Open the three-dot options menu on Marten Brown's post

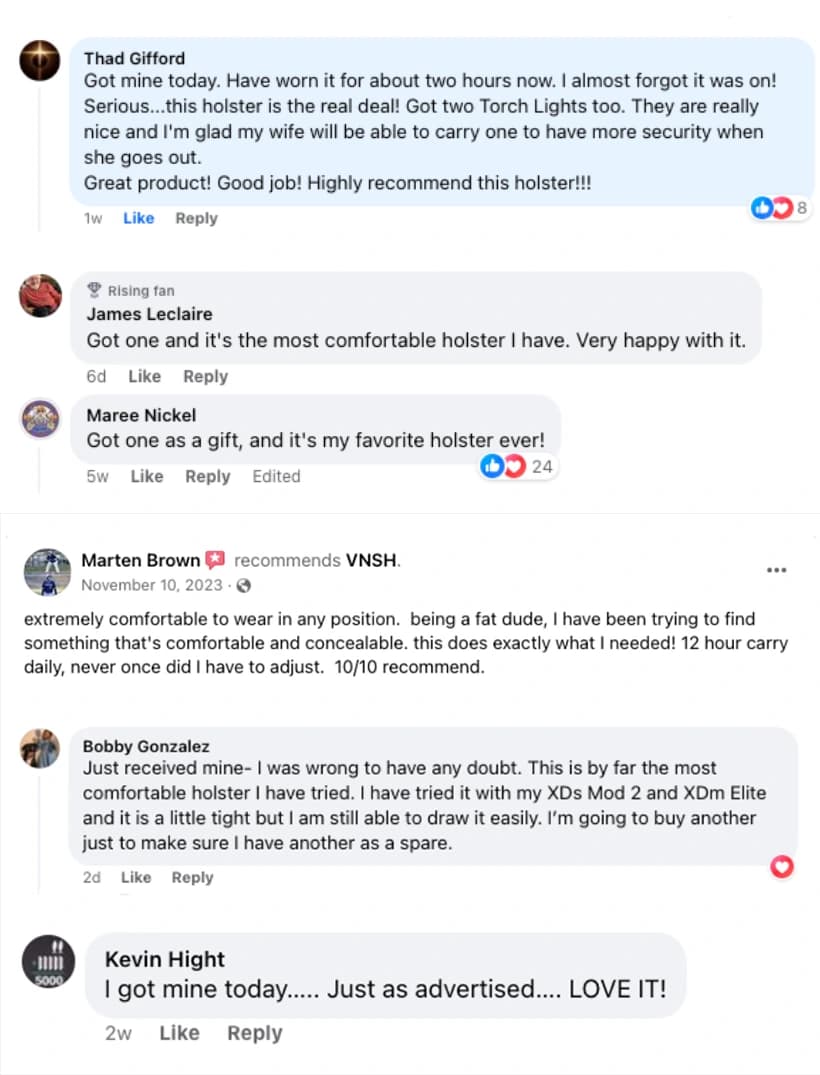click(x=777, y=569)
